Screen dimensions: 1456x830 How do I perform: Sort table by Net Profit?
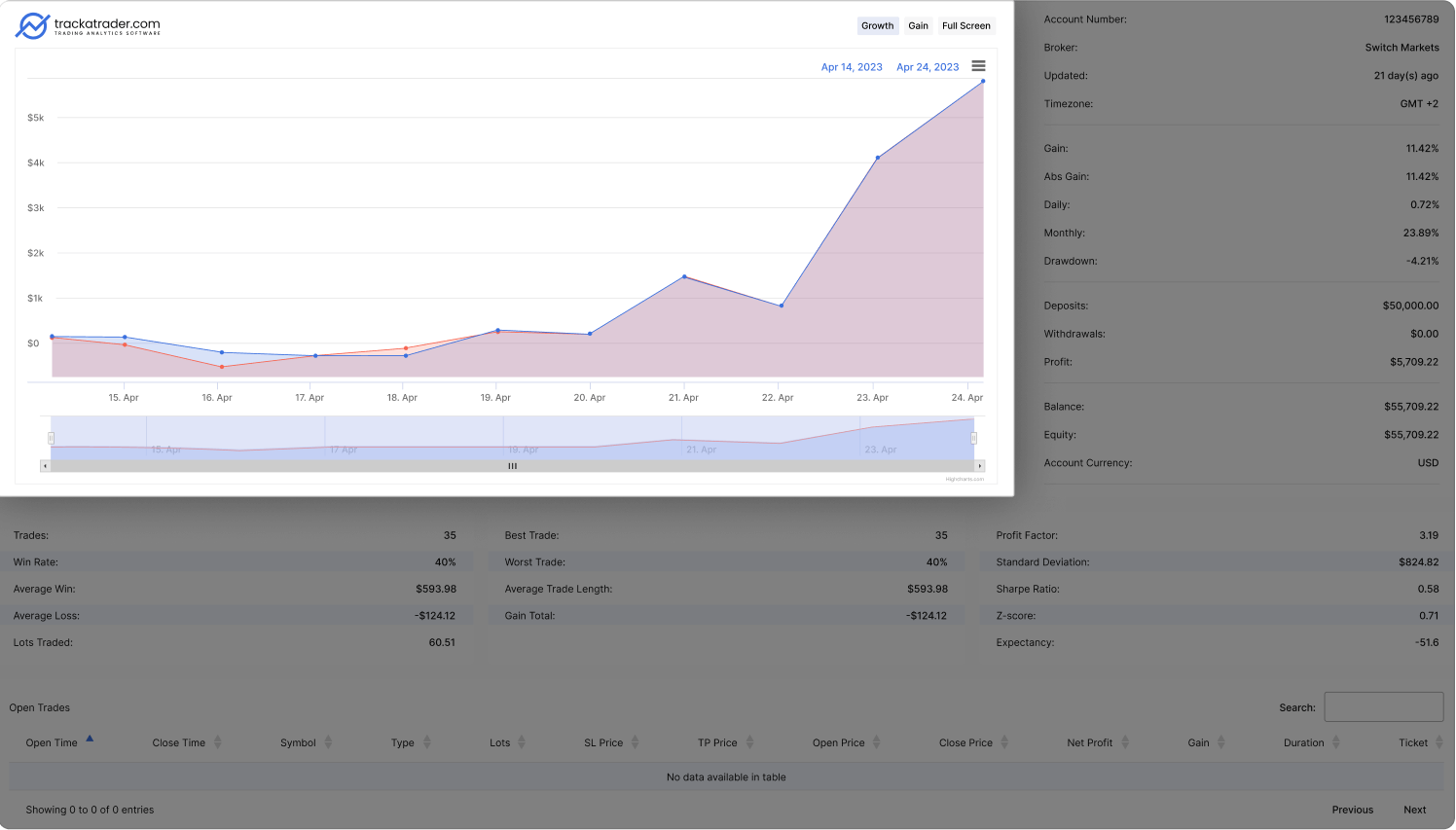point(1089,742)
